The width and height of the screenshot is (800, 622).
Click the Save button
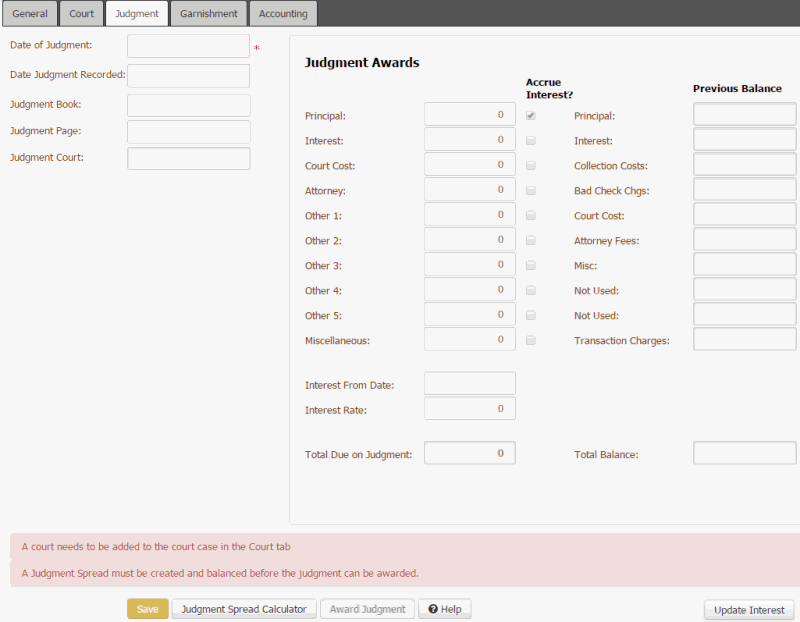pos(147,608)
